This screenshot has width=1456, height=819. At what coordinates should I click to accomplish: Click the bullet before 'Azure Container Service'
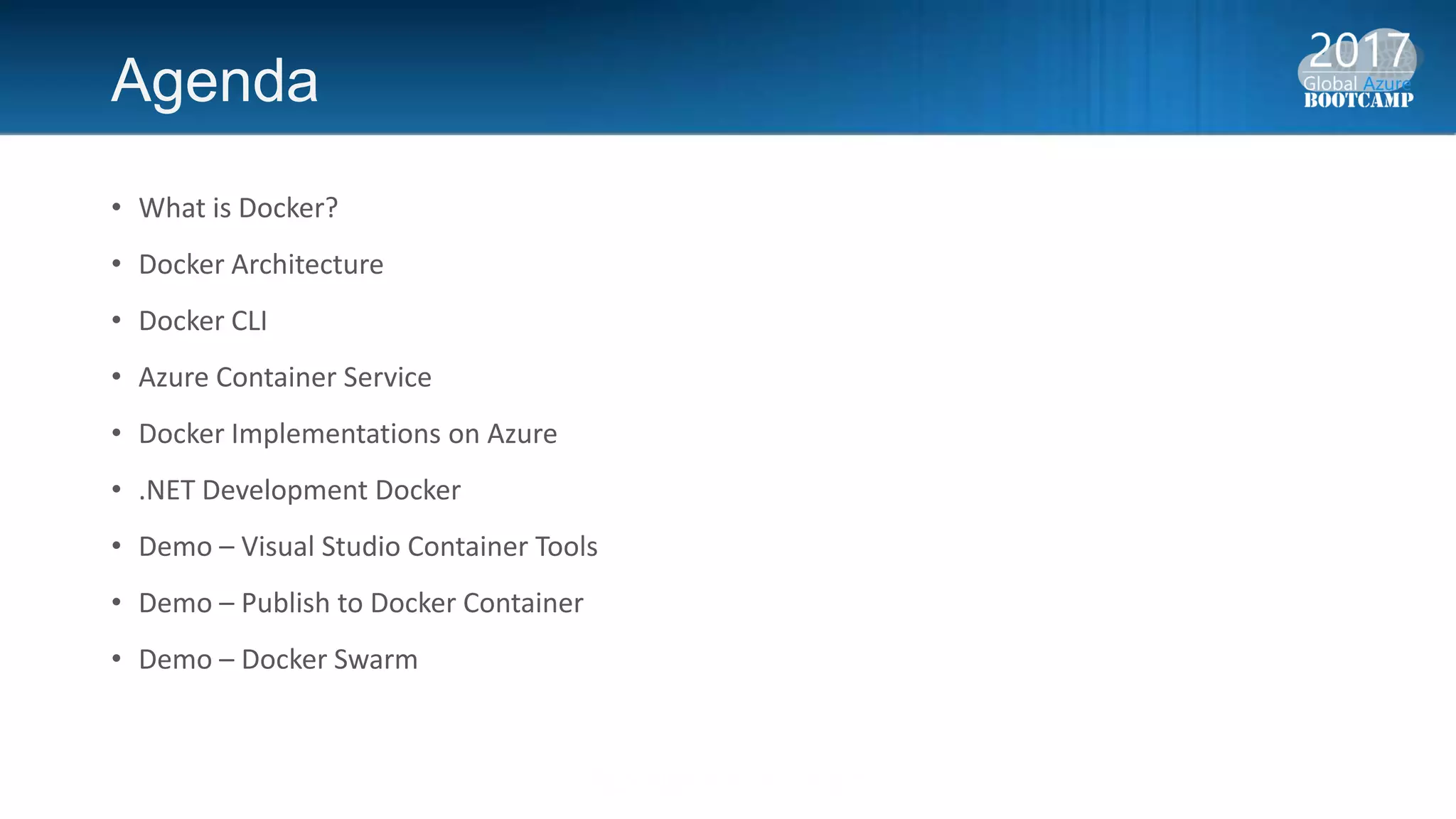click(x=117, y=377)
